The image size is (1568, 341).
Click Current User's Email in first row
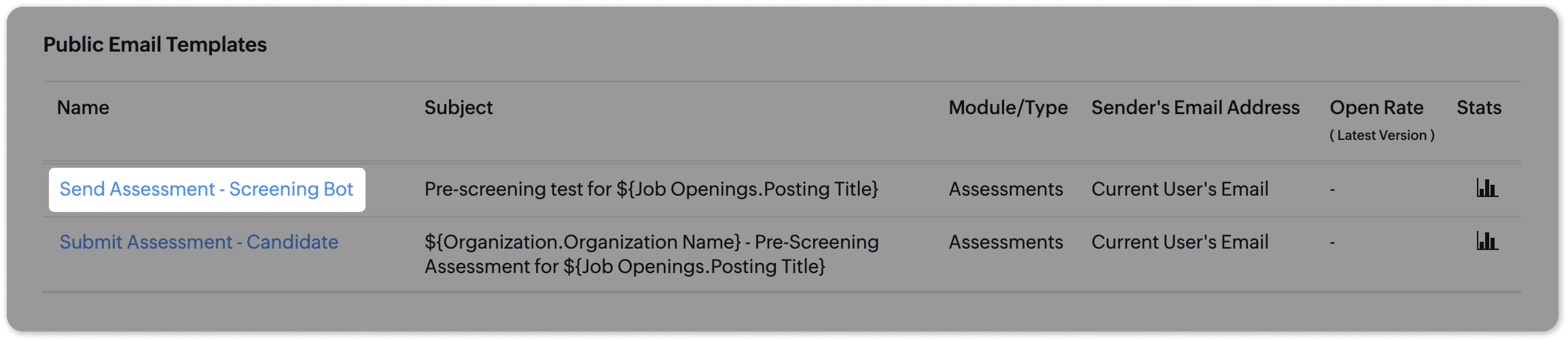[1180, 190]
